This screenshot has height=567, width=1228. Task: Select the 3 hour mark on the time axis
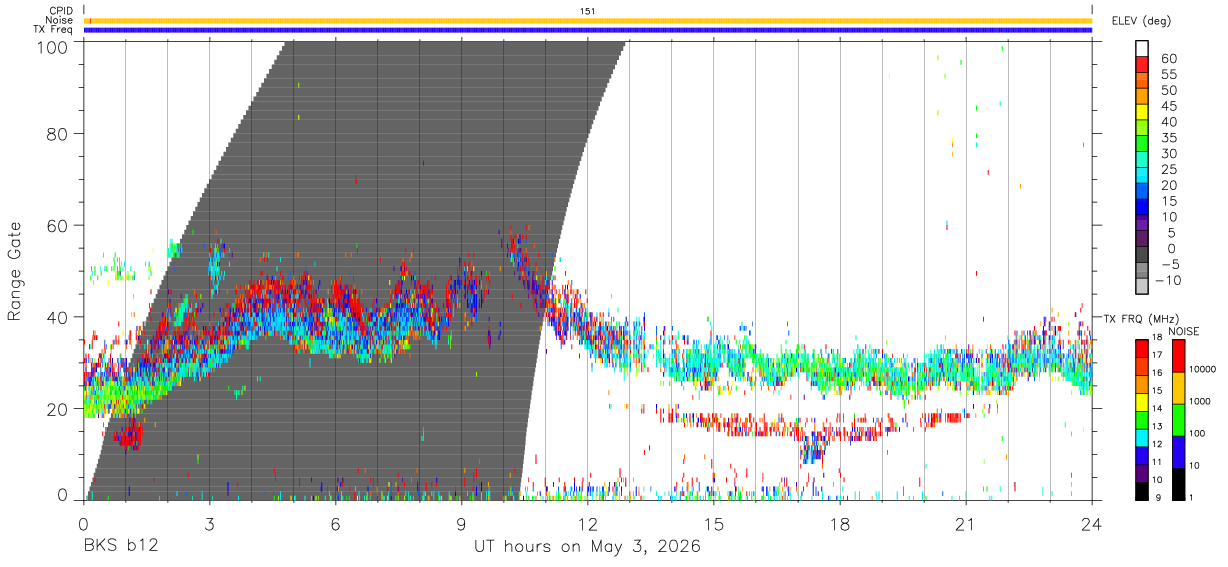pyautogui.click(x=210, y=522)
